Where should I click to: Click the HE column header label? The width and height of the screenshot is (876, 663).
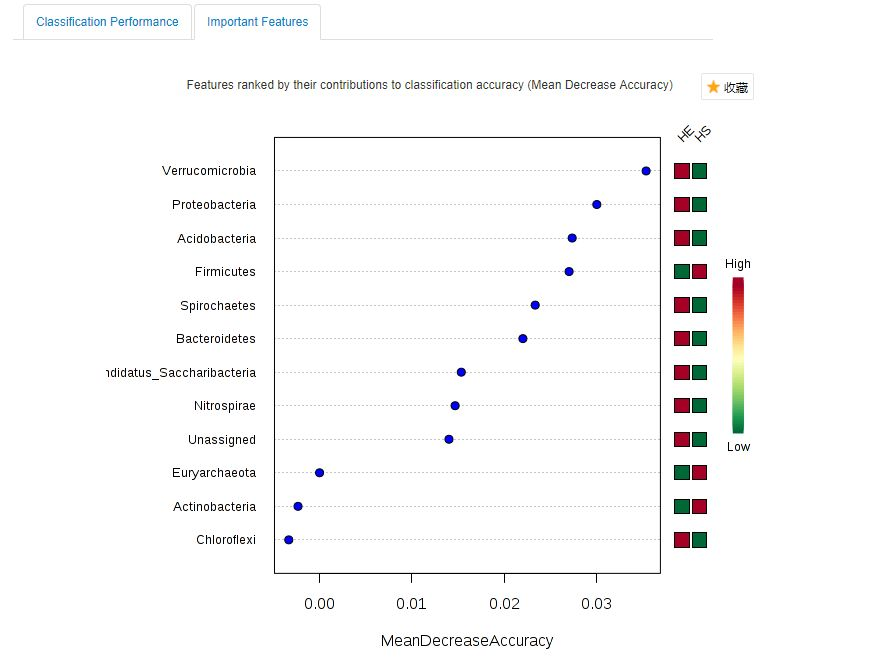[x=684, y=133]
